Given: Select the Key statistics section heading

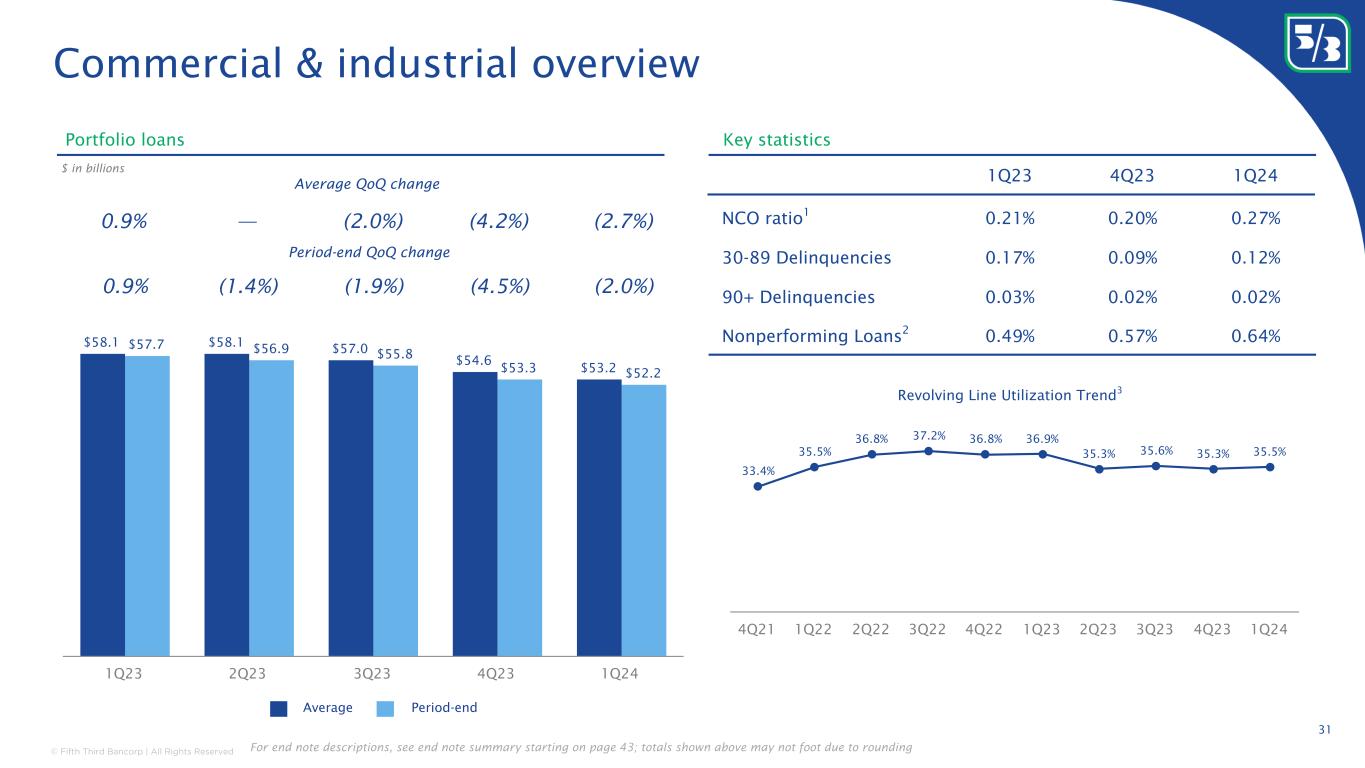Looking at the screenshot, I should pyautogui.click(x=776, y=140).
